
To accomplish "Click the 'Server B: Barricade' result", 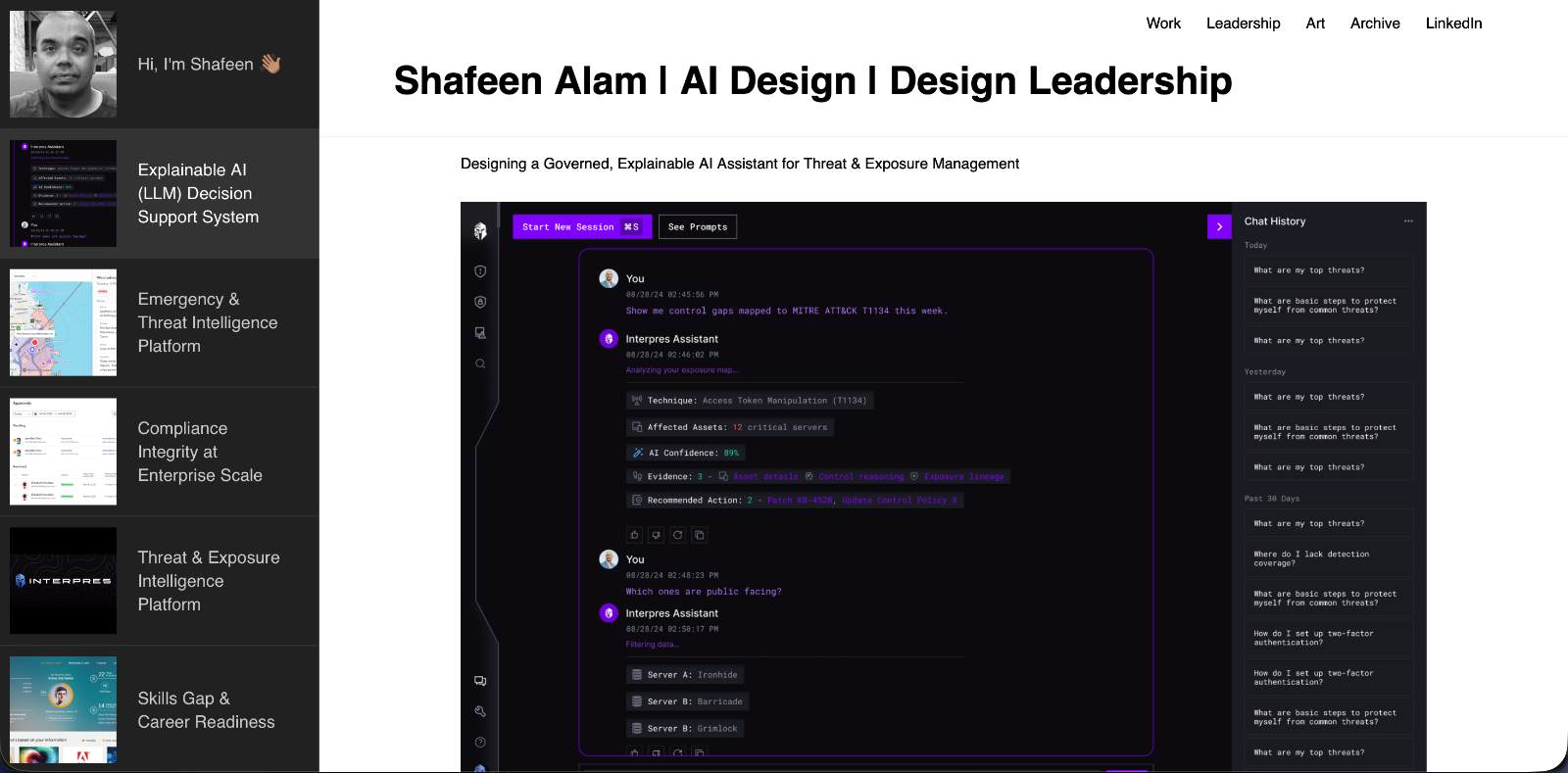I will coord(687,701).
